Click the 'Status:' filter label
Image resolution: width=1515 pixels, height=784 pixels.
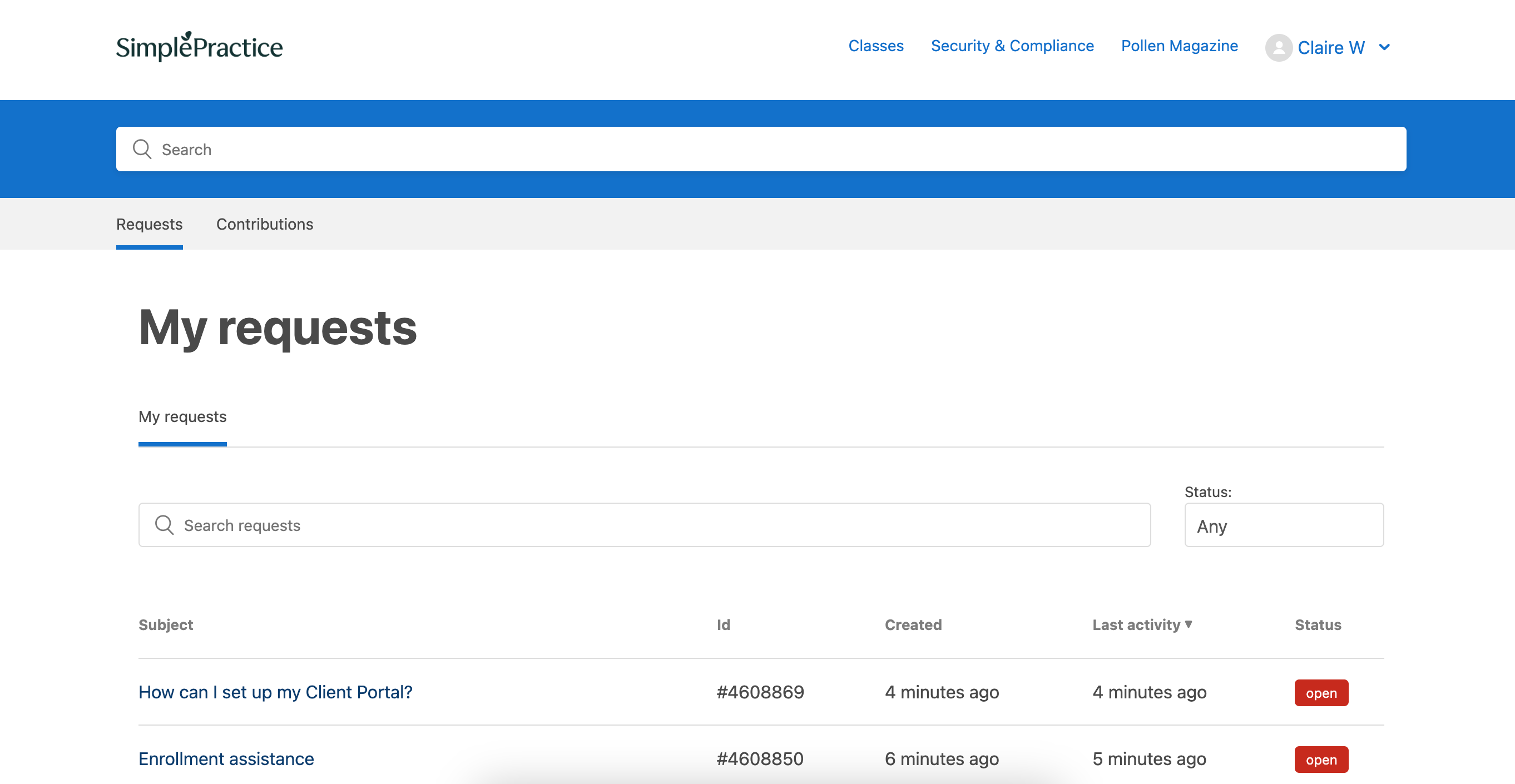click(x=1207, y=492)
